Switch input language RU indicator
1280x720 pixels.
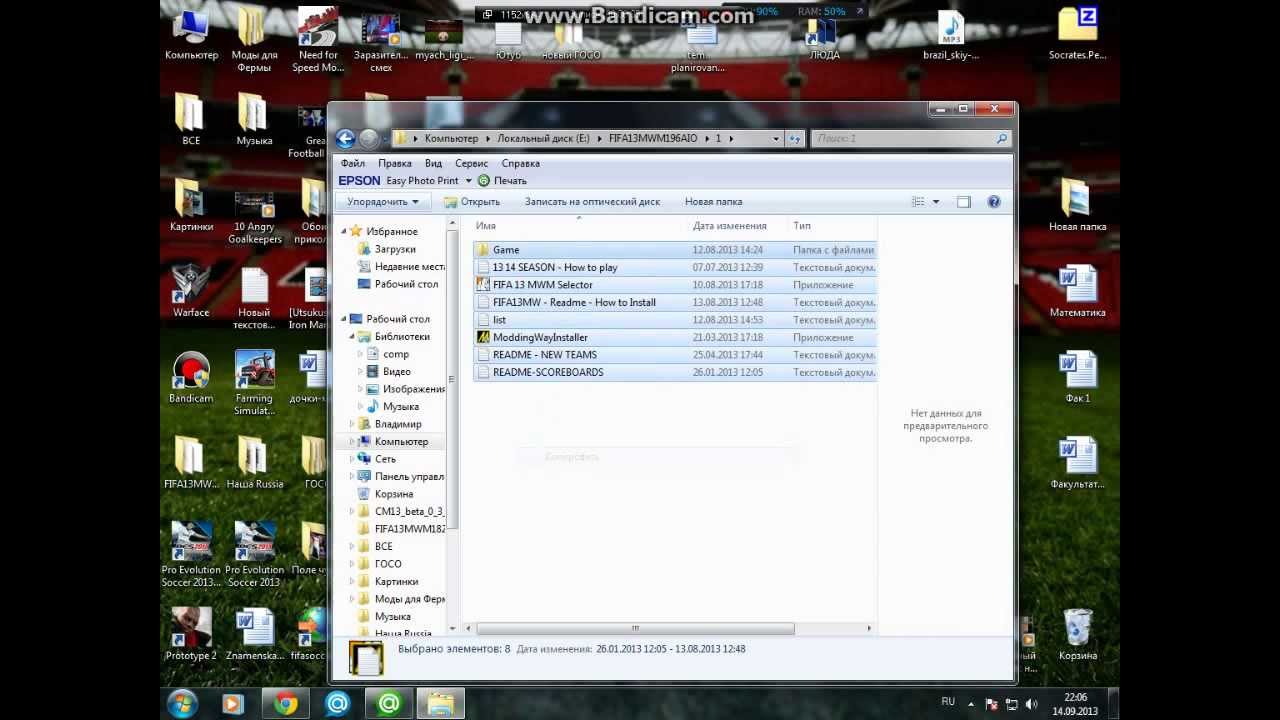coord(948,701)
